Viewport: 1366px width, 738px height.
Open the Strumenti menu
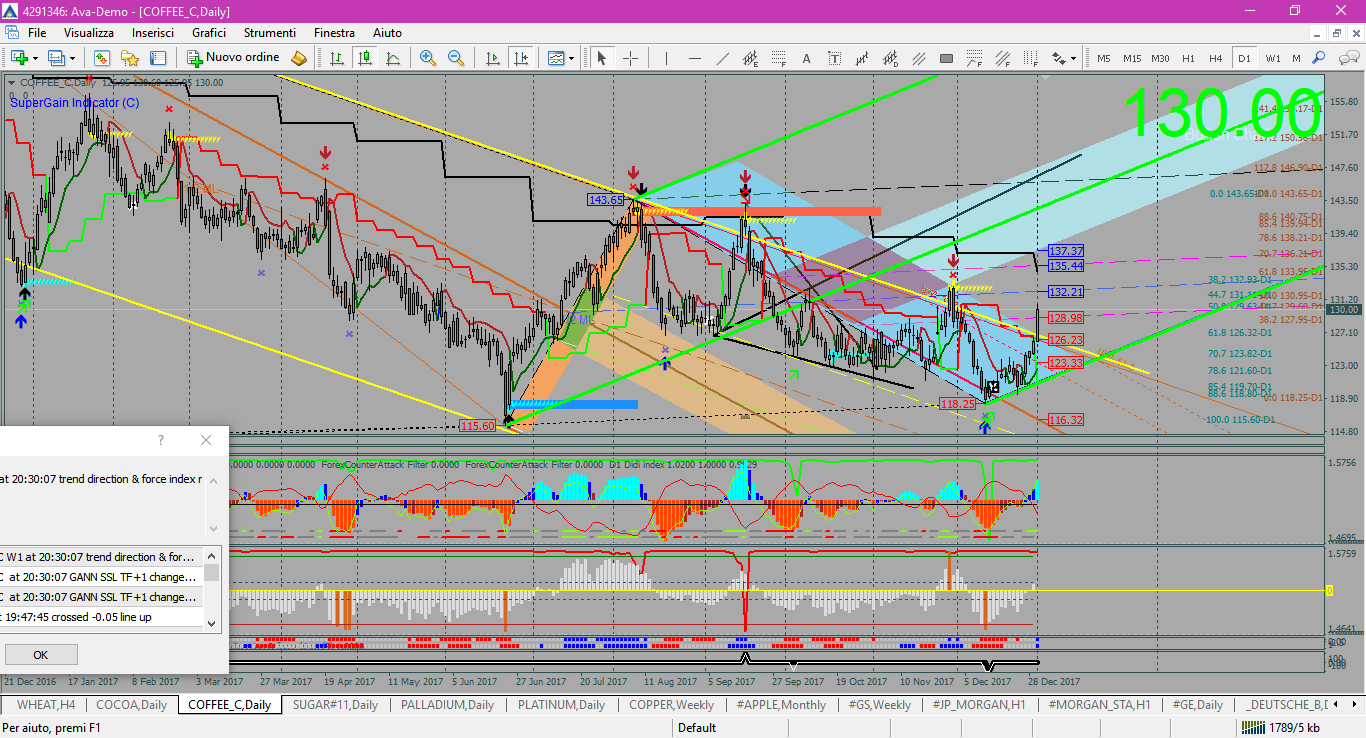[270, 33]
